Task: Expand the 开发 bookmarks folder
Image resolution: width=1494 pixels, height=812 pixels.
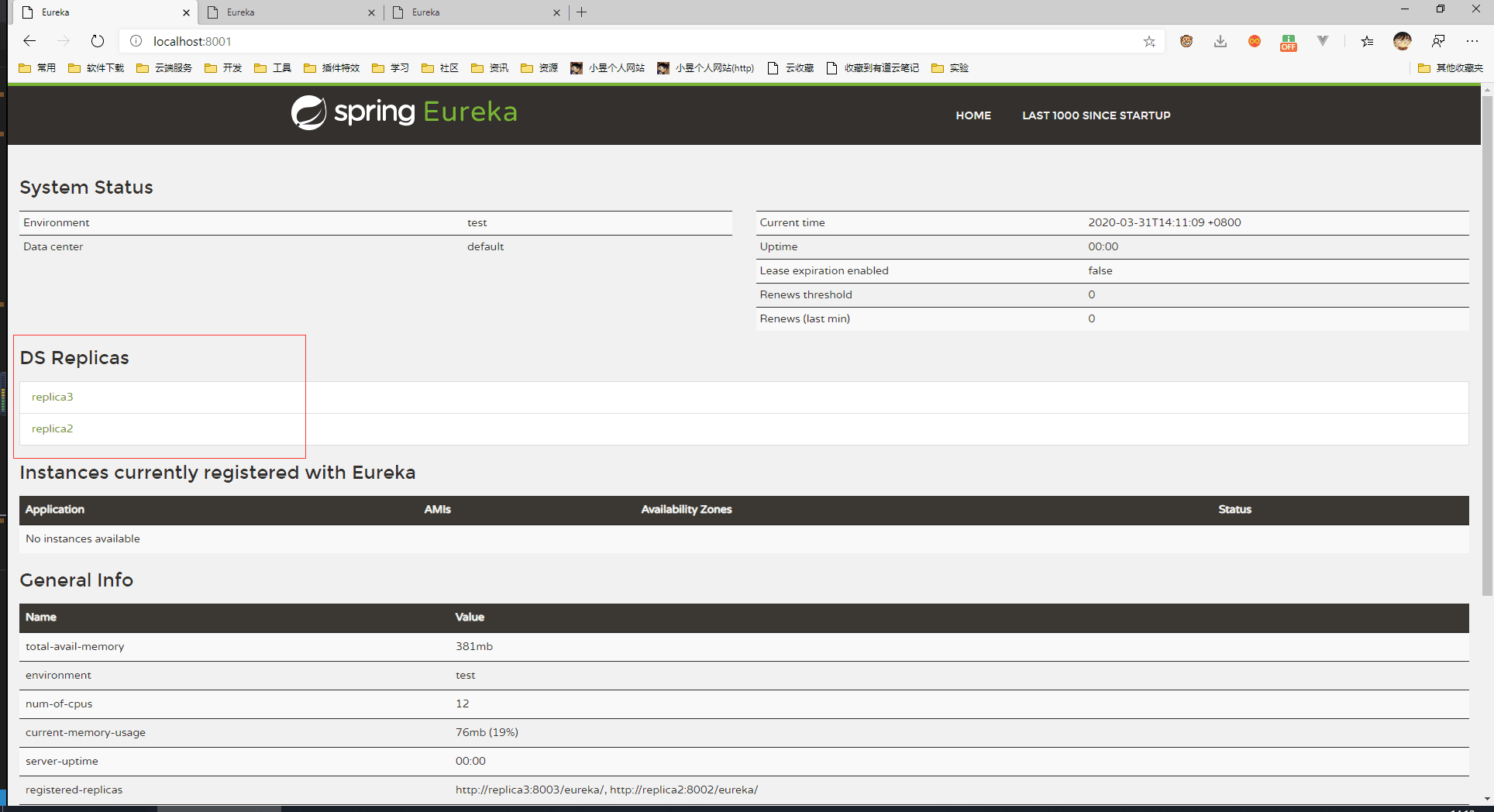Action: pyautogui.click(x=223, y=68)
